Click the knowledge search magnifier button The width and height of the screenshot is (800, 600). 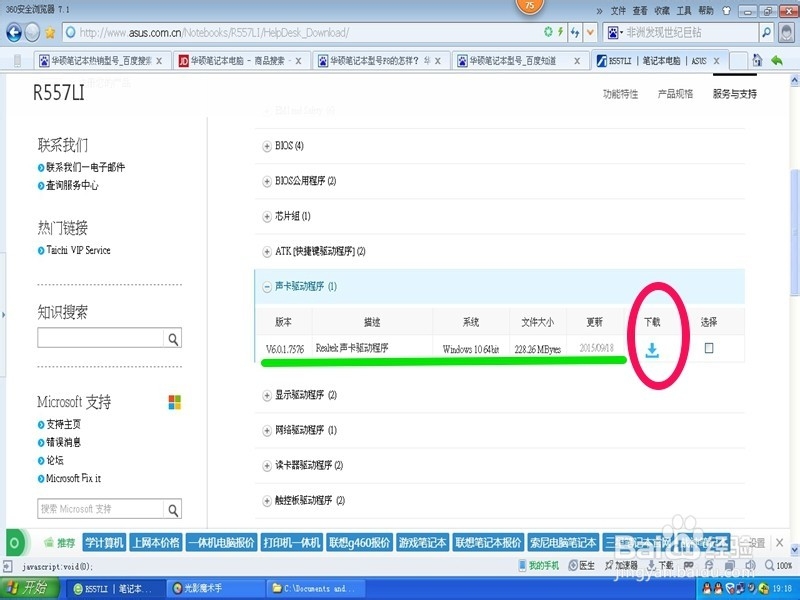click(x=173, y=338)
